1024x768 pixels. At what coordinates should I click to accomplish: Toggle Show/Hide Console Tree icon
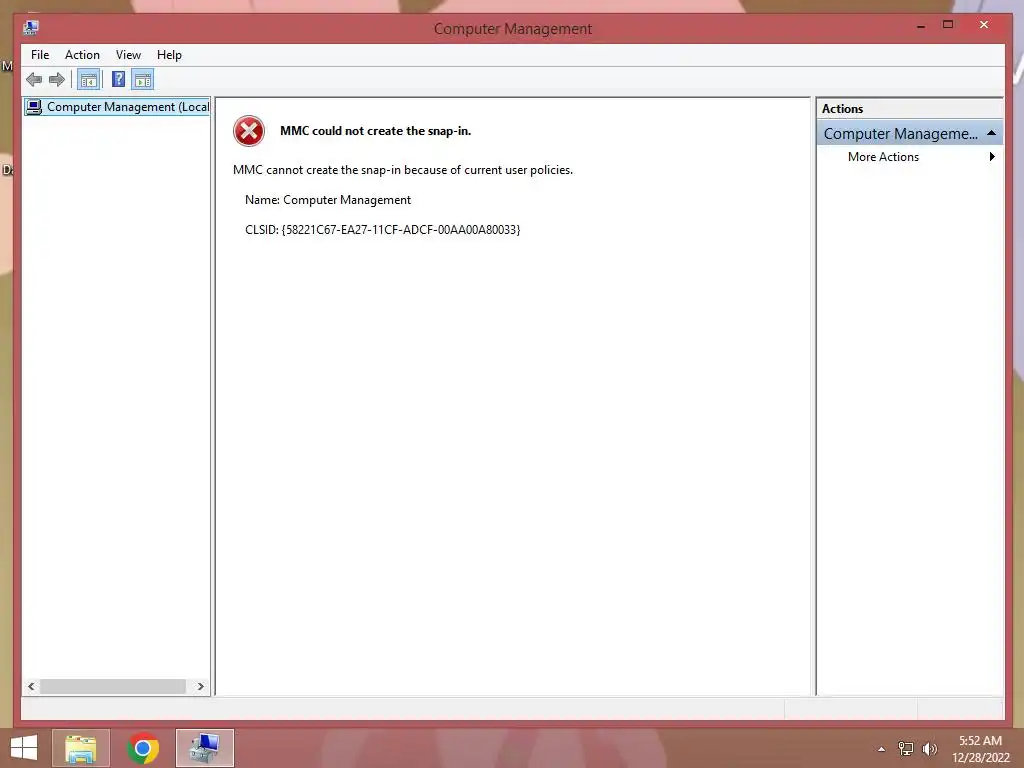click(89, 80)
